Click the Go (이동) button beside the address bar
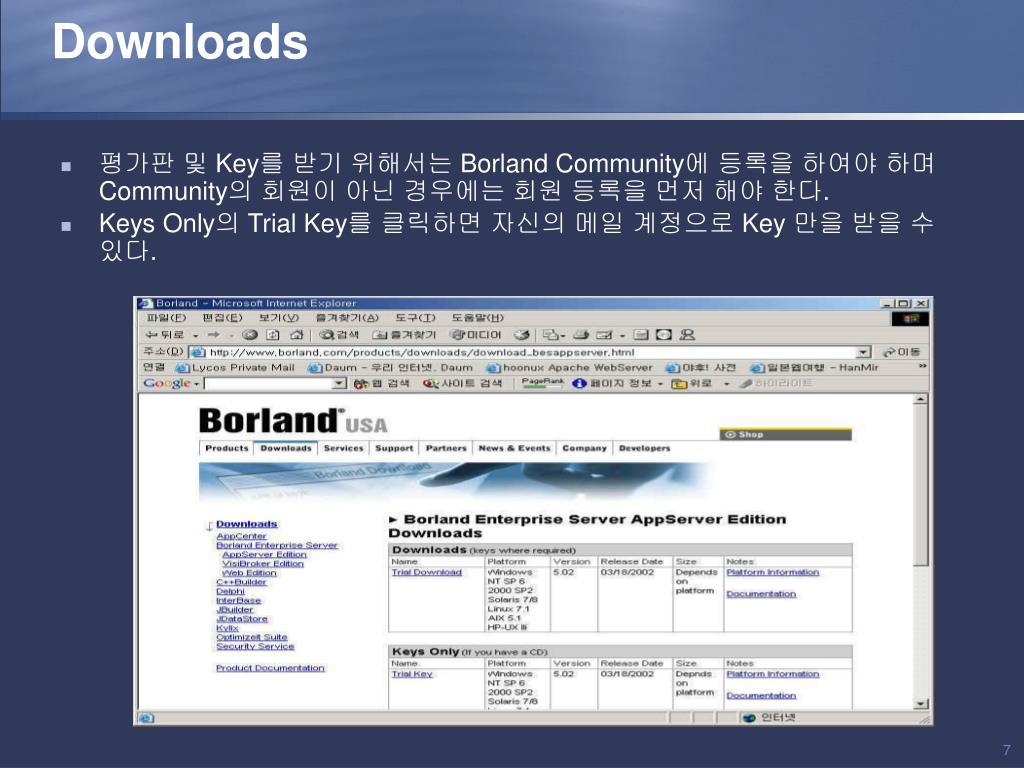 901,352
